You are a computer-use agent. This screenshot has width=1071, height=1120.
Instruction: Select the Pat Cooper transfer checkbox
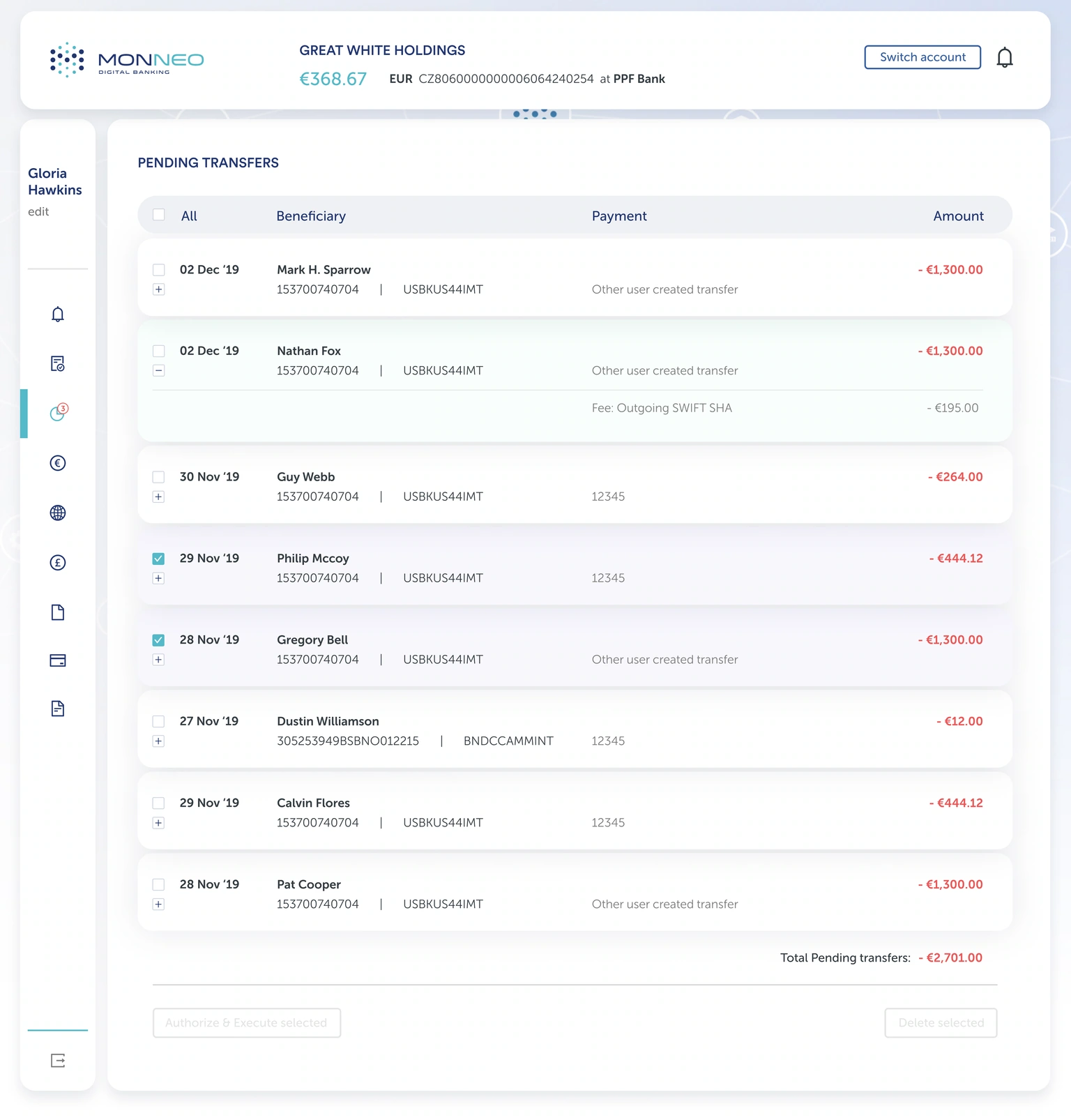coord(159,884)
